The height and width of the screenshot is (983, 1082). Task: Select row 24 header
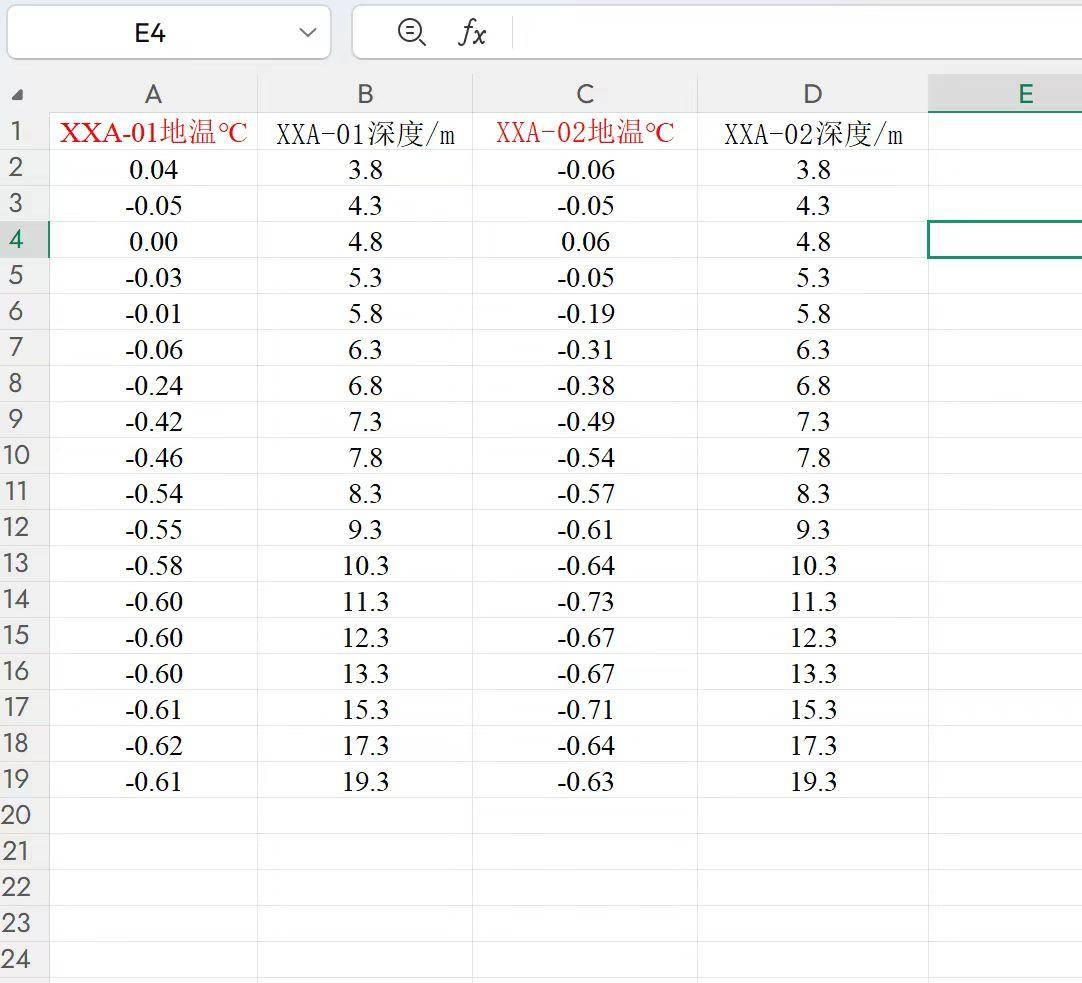tap(16, 959)
